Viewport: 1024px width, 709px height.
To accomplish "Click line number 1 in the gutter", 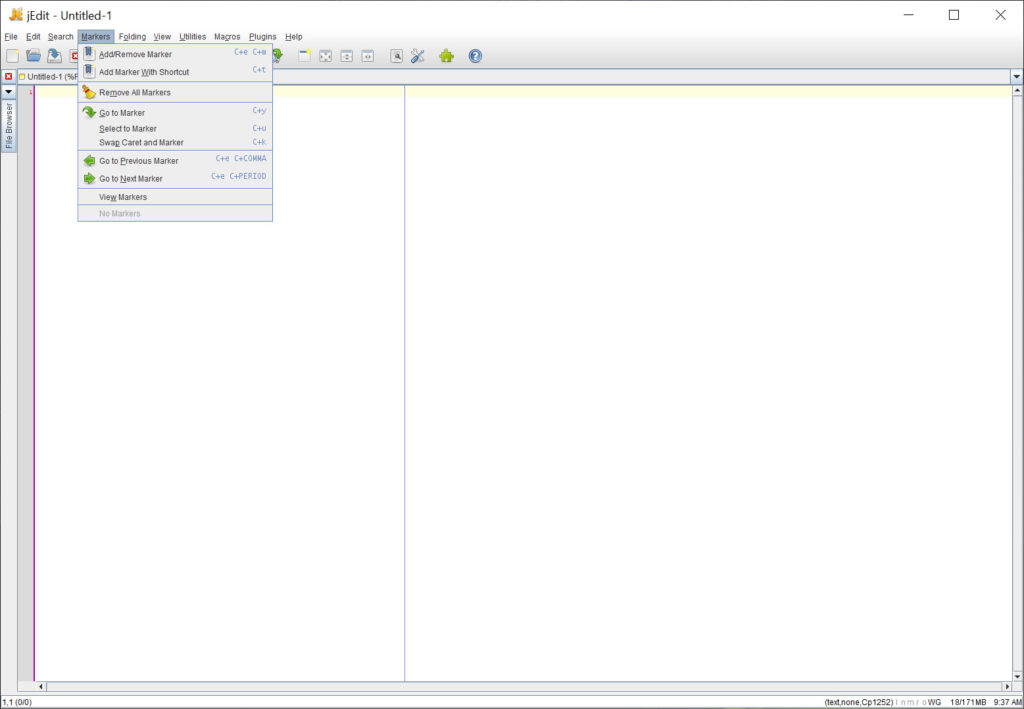I will (30, 91).
